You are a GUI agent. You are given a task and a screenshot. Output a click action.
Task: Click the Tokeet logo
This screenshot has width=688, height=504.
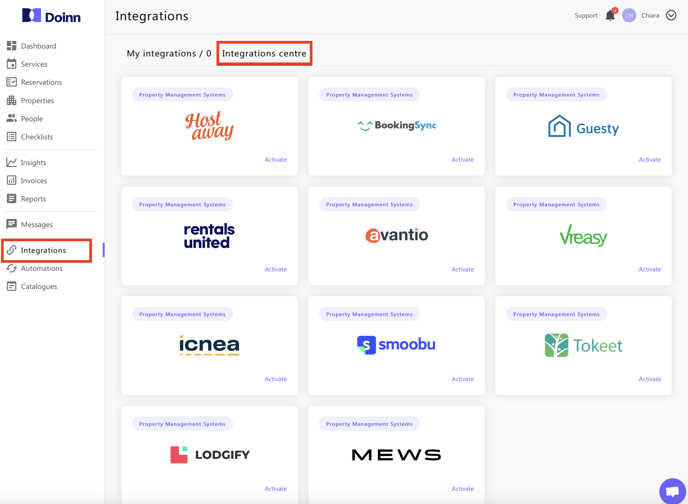pos(584,345)
